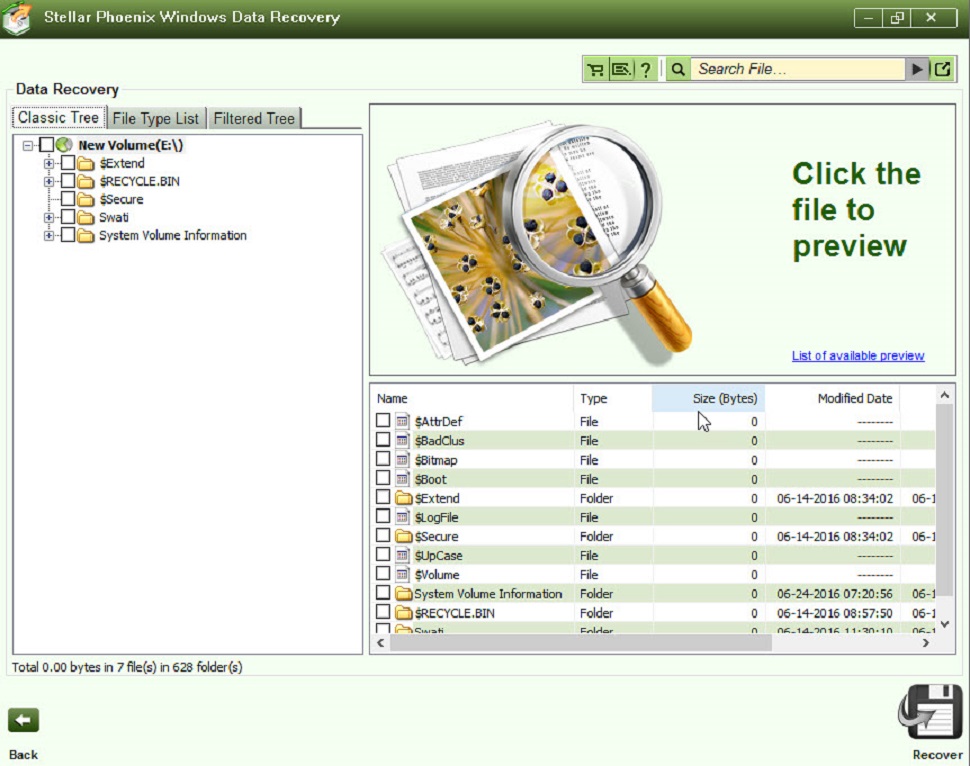Click the shopping cart buy icon
Viewport: 970px width, 766px height.
coord(596,69)
